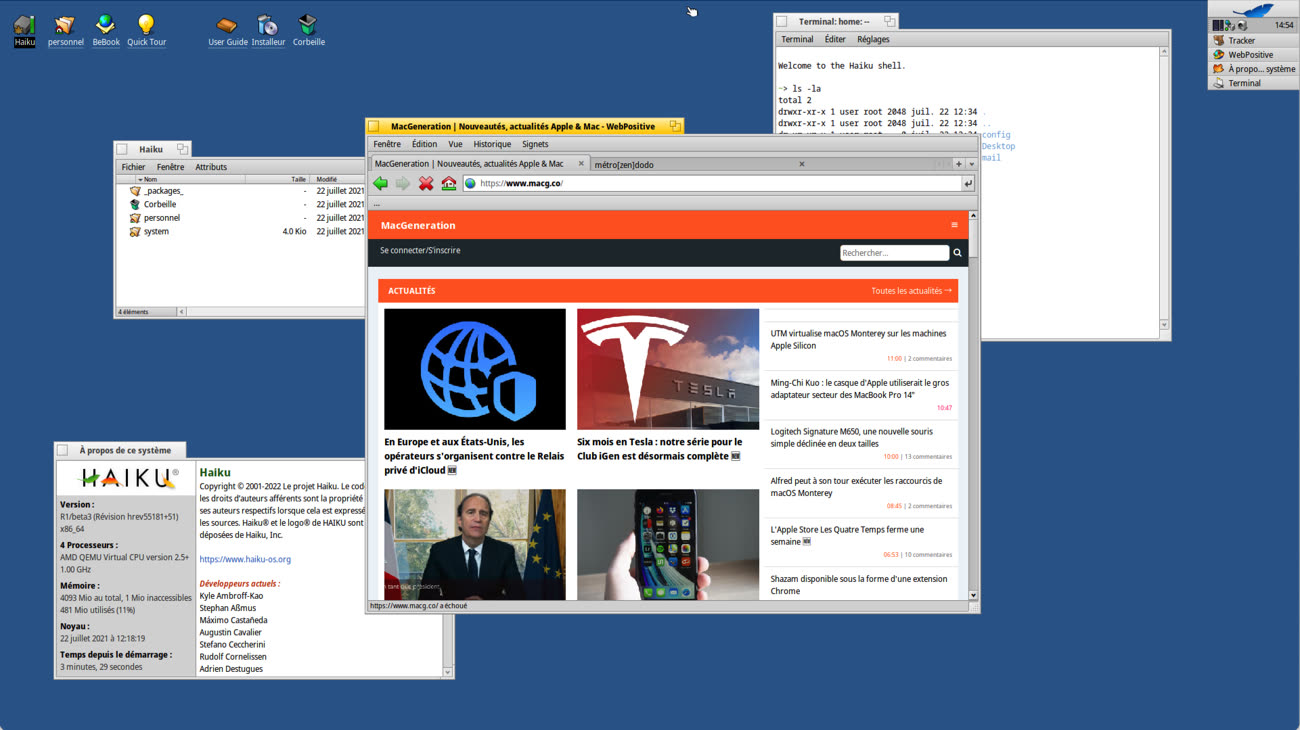Open Éditer menu in Terminal window
1300x730 pixels.
835,39
